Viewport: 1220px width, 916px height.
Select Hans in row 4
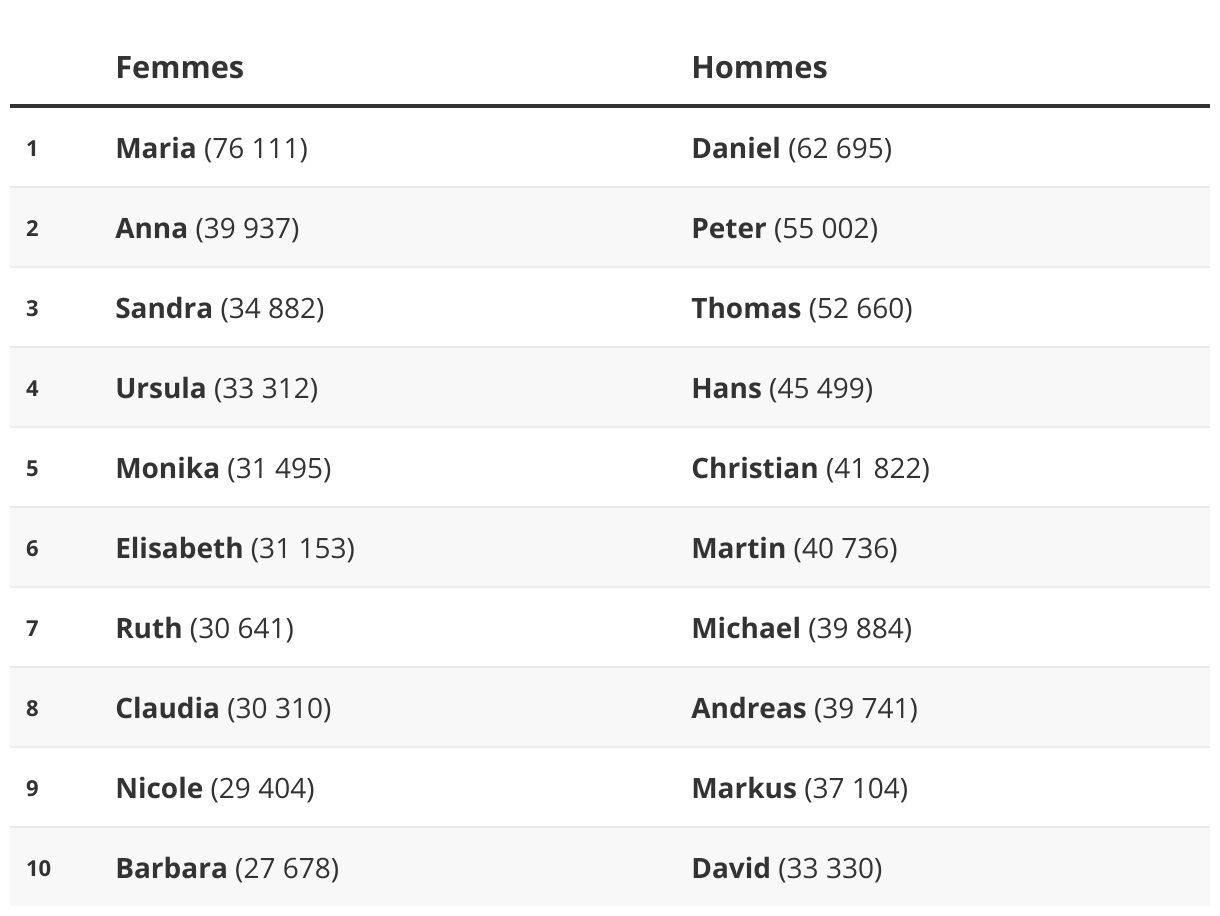coord(726,388)
